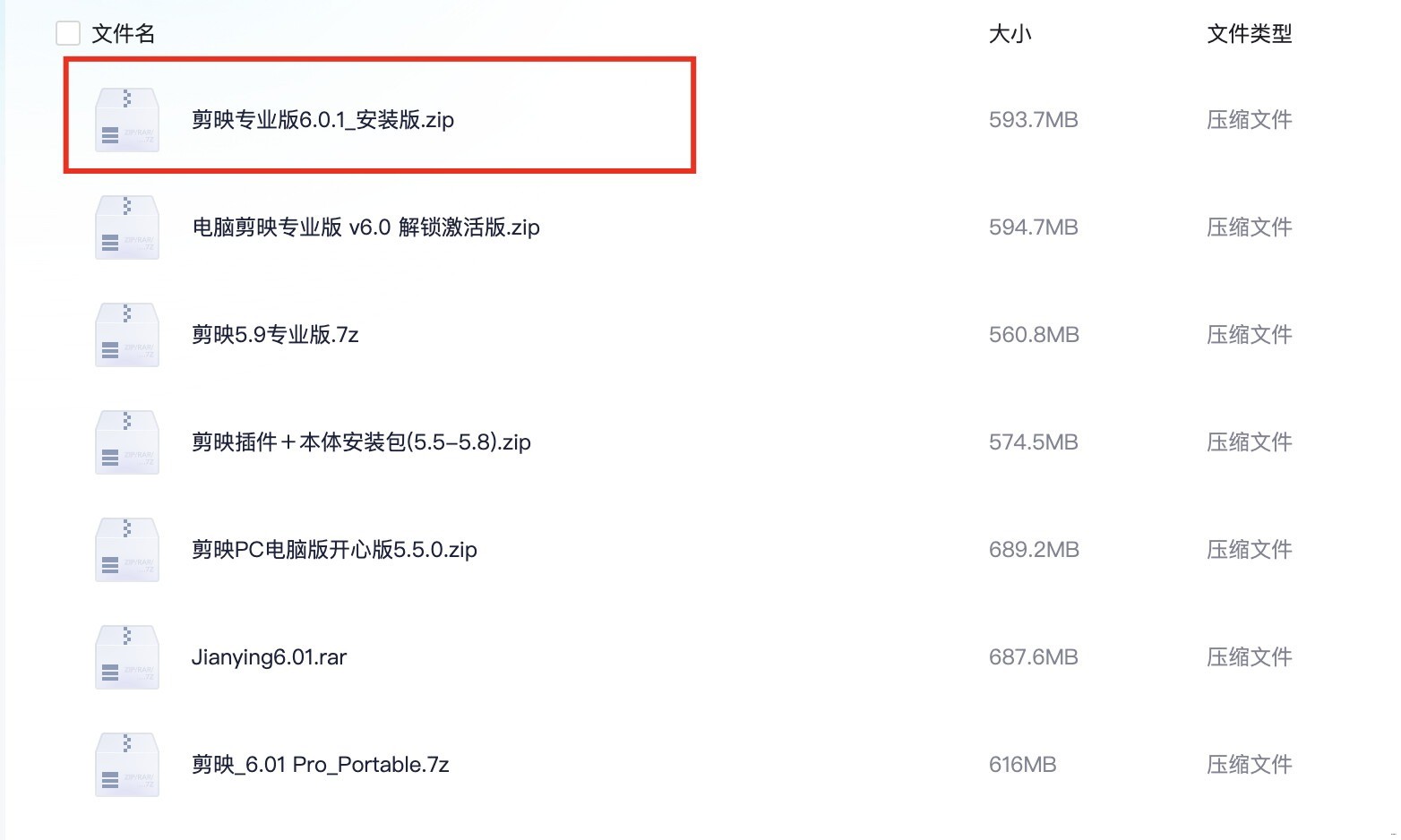Sort list by 文件名 column header
The image size is (1401, 840).
click(124, 34)
